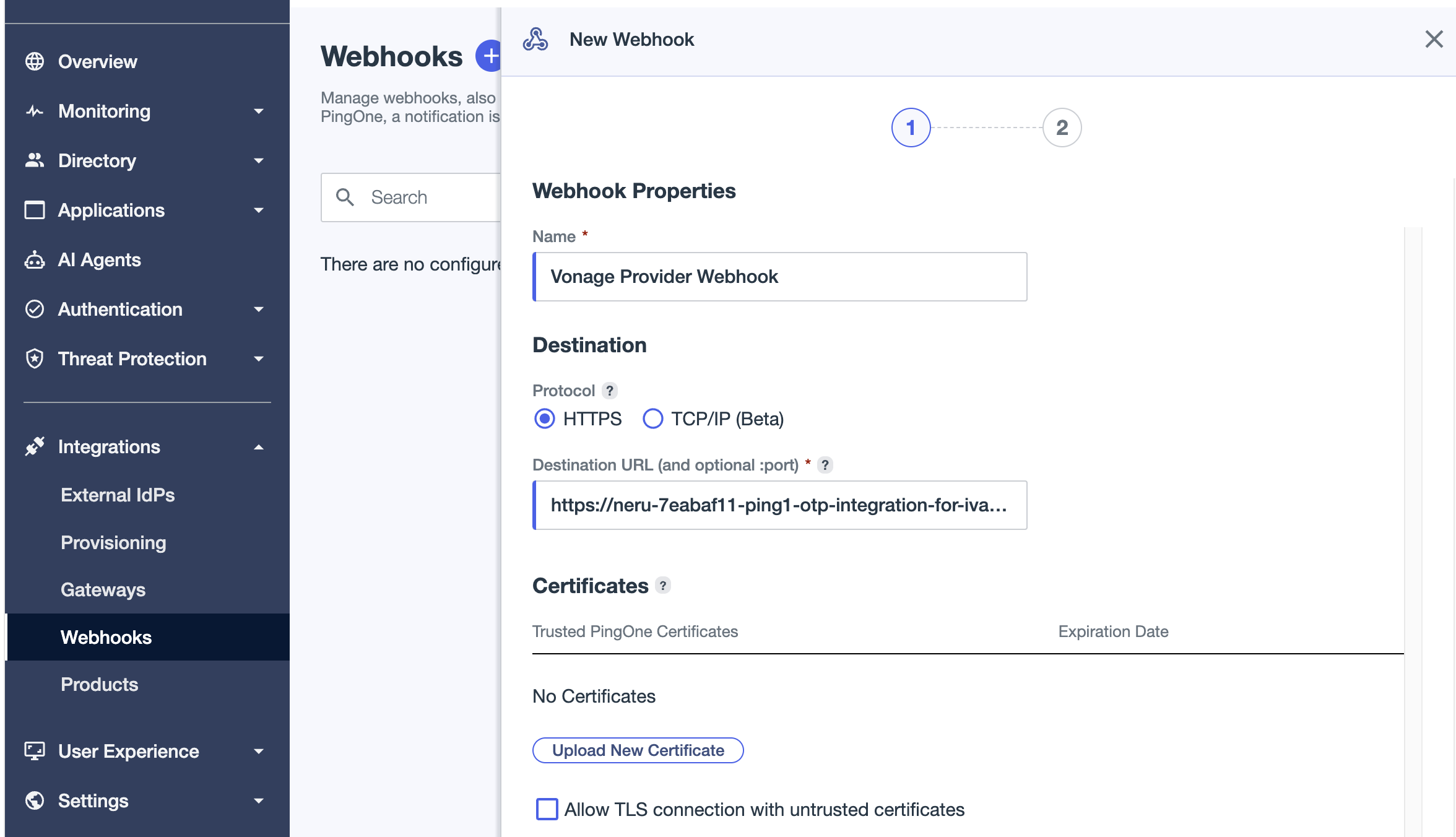Screen dimensions: 1456x837
Task: Click the Directory people icon
Action: point(35,160)
